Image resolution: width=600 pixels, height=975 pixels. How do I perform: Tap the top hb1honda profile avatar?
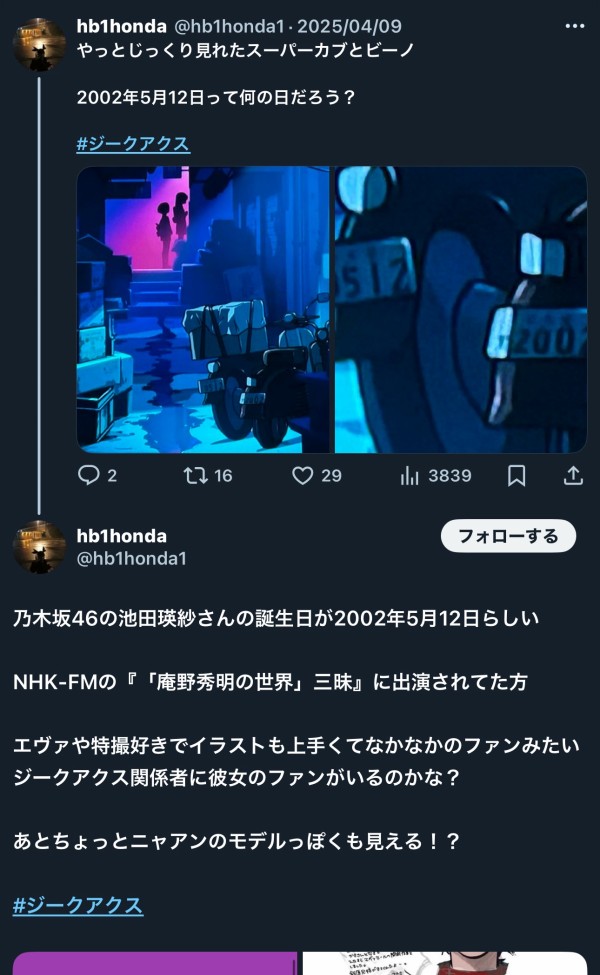point(39,45)
